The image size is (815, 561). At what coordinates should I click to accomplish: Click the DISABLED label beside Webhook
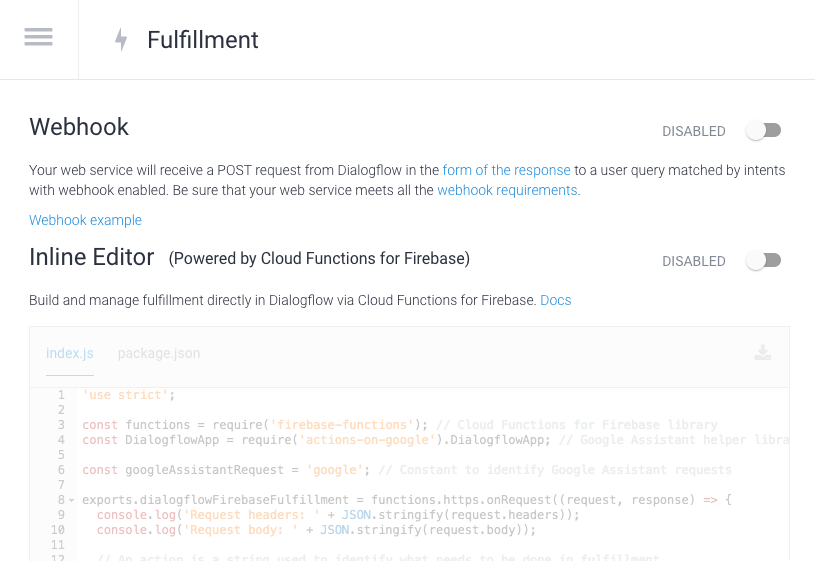pyautogui.click(x=693, y=131)
